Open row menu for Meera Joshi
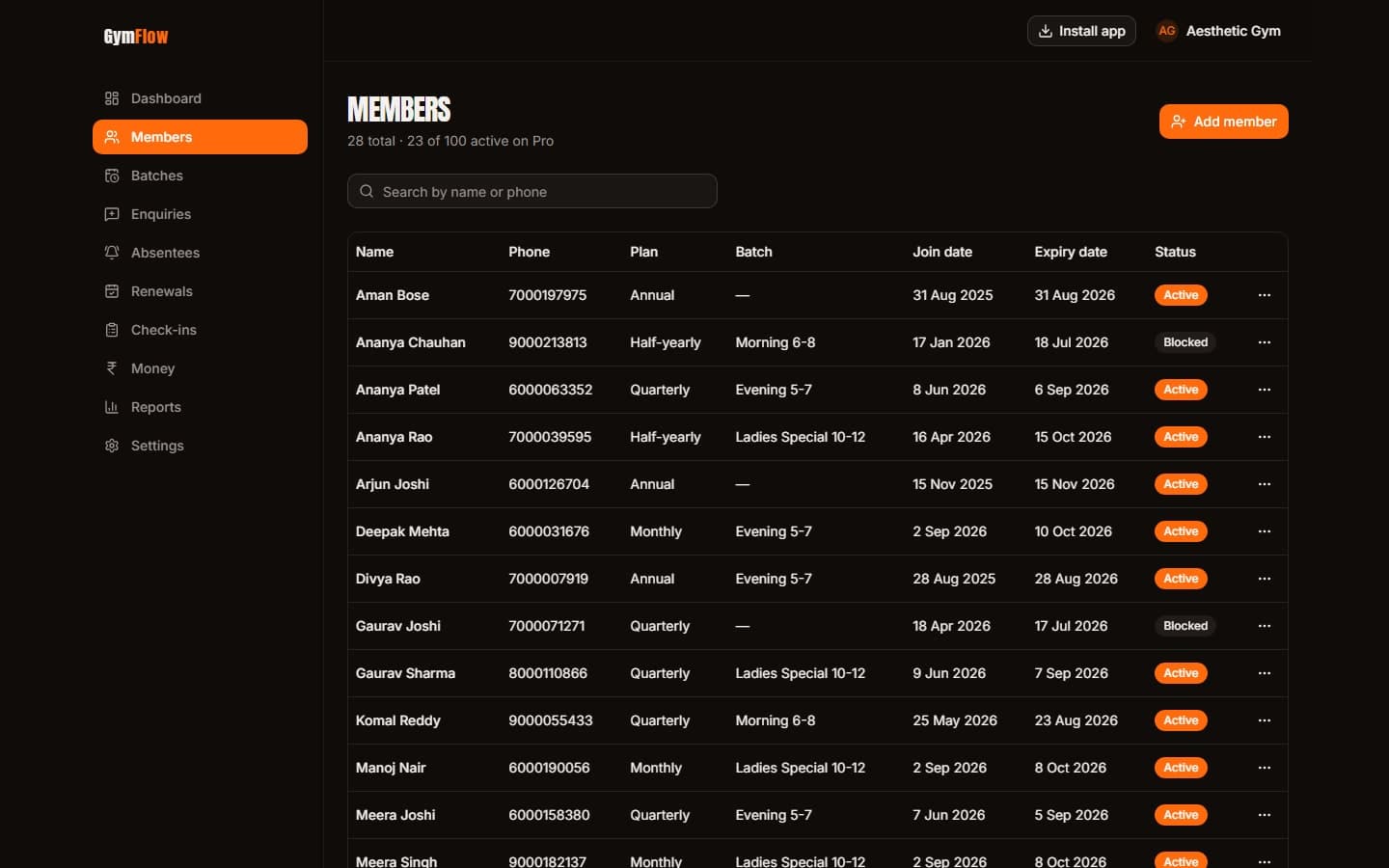The width and height of the screenshot is (1389, 868). (x=1265, y=815)
